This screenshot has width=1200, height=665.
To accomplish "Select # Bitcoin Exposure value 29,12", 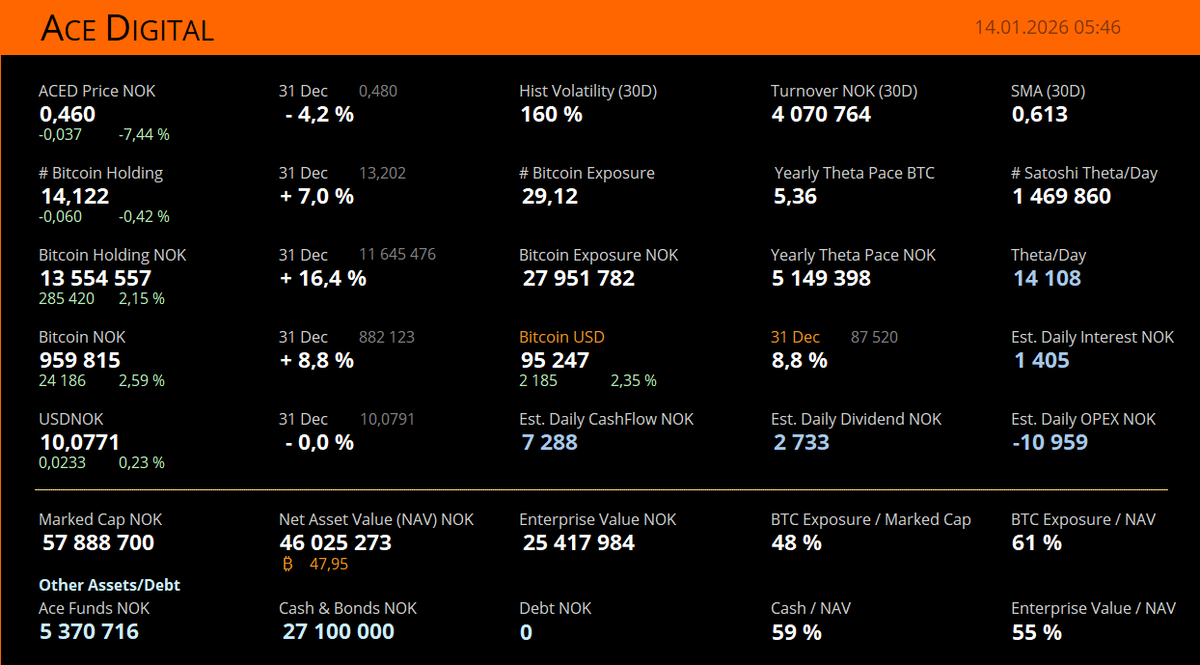I will 550,196.
